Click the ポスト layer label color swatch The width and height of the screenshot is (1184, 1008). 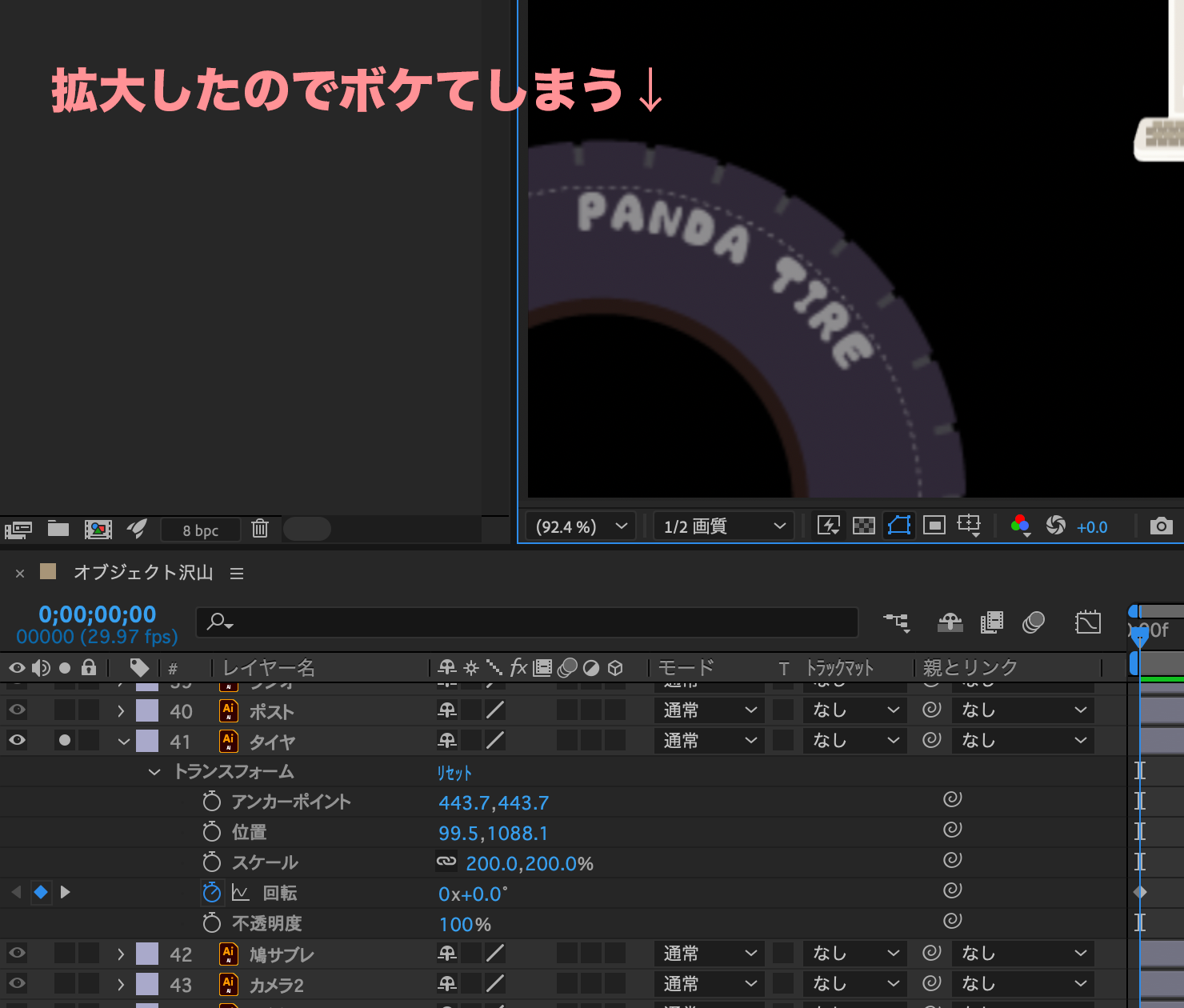tap(147, 710)
